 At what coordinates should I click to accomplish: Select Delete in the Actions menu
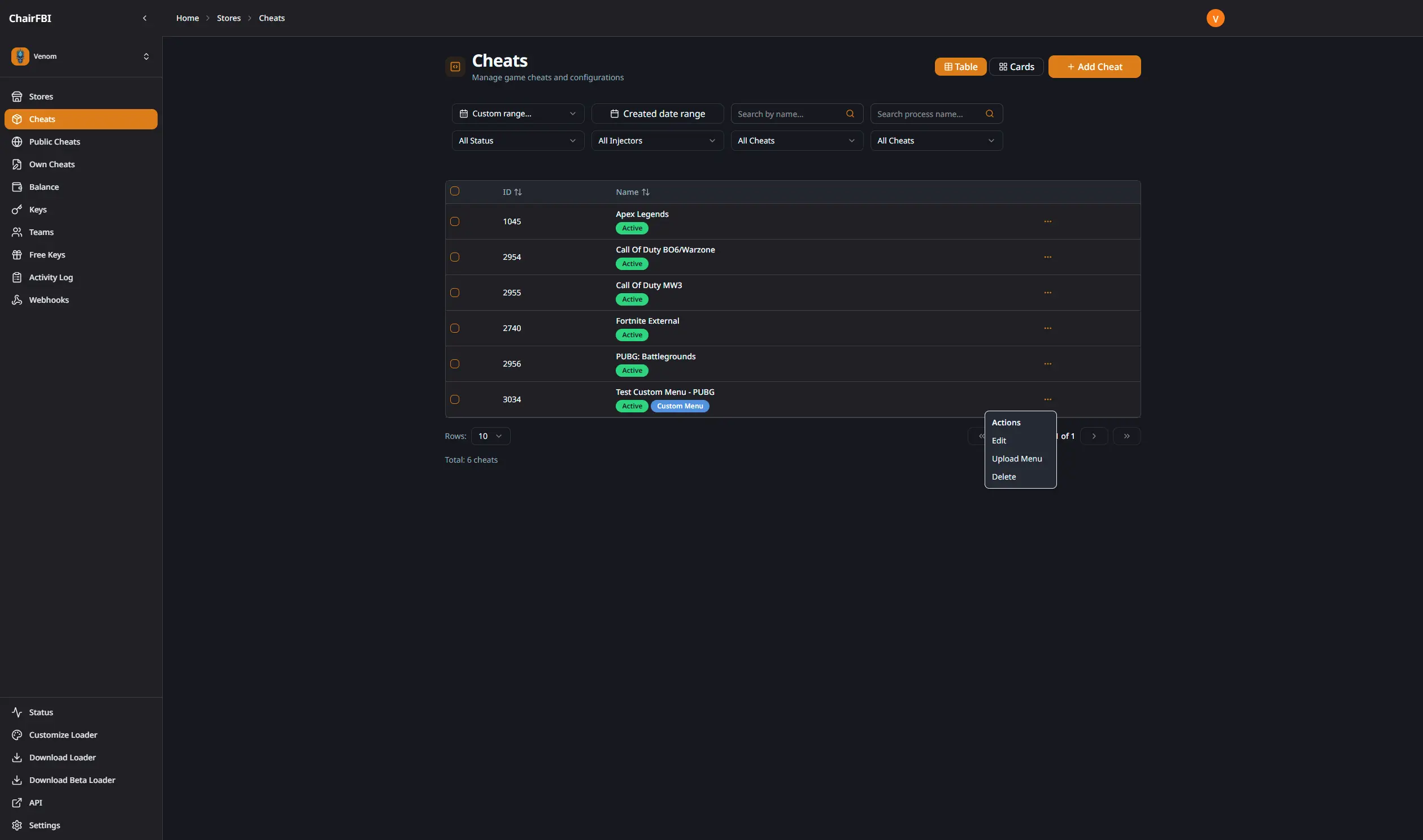[1004, 477]
